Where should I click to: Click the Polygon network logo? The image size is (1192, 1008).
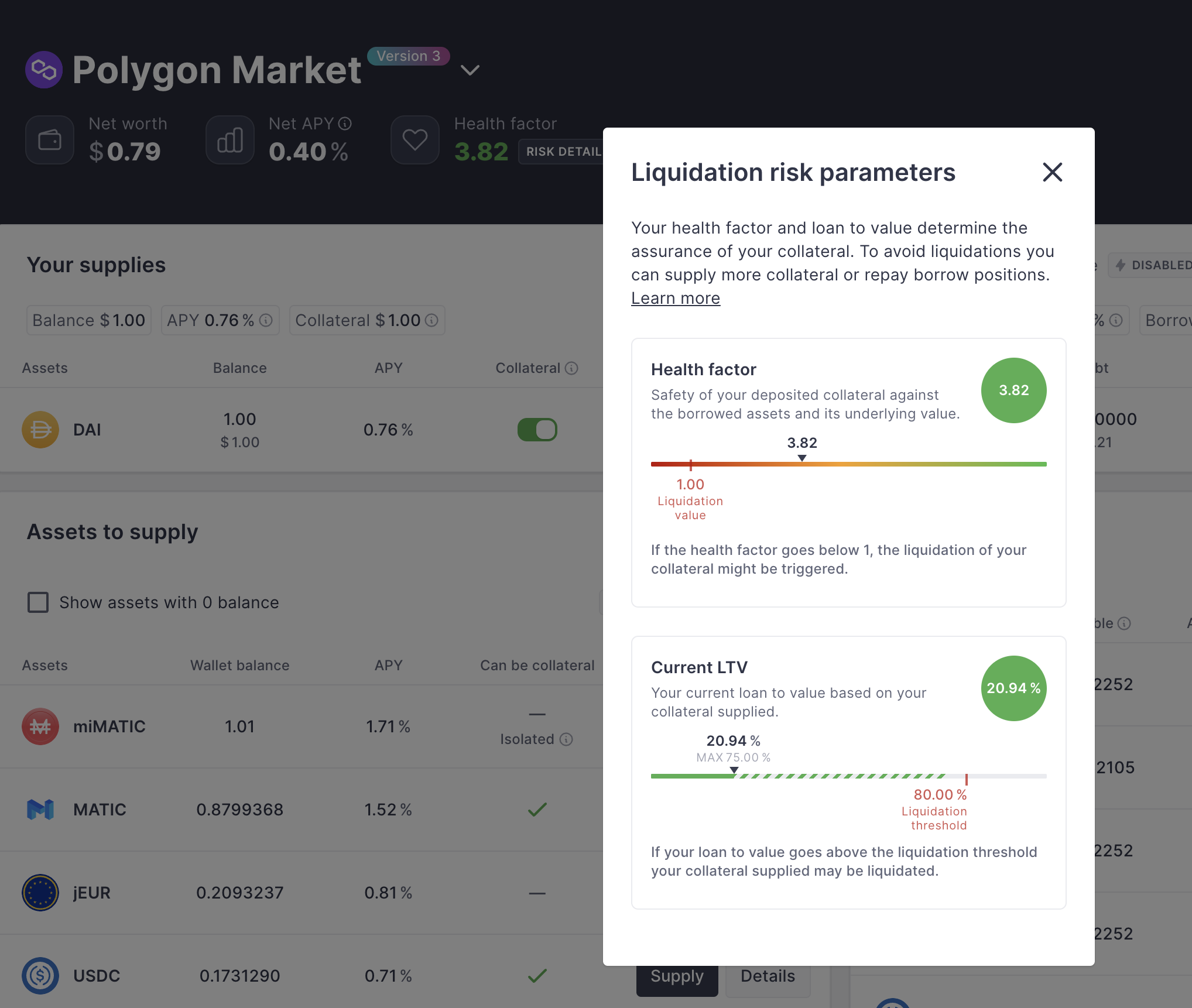coord(43,70)
